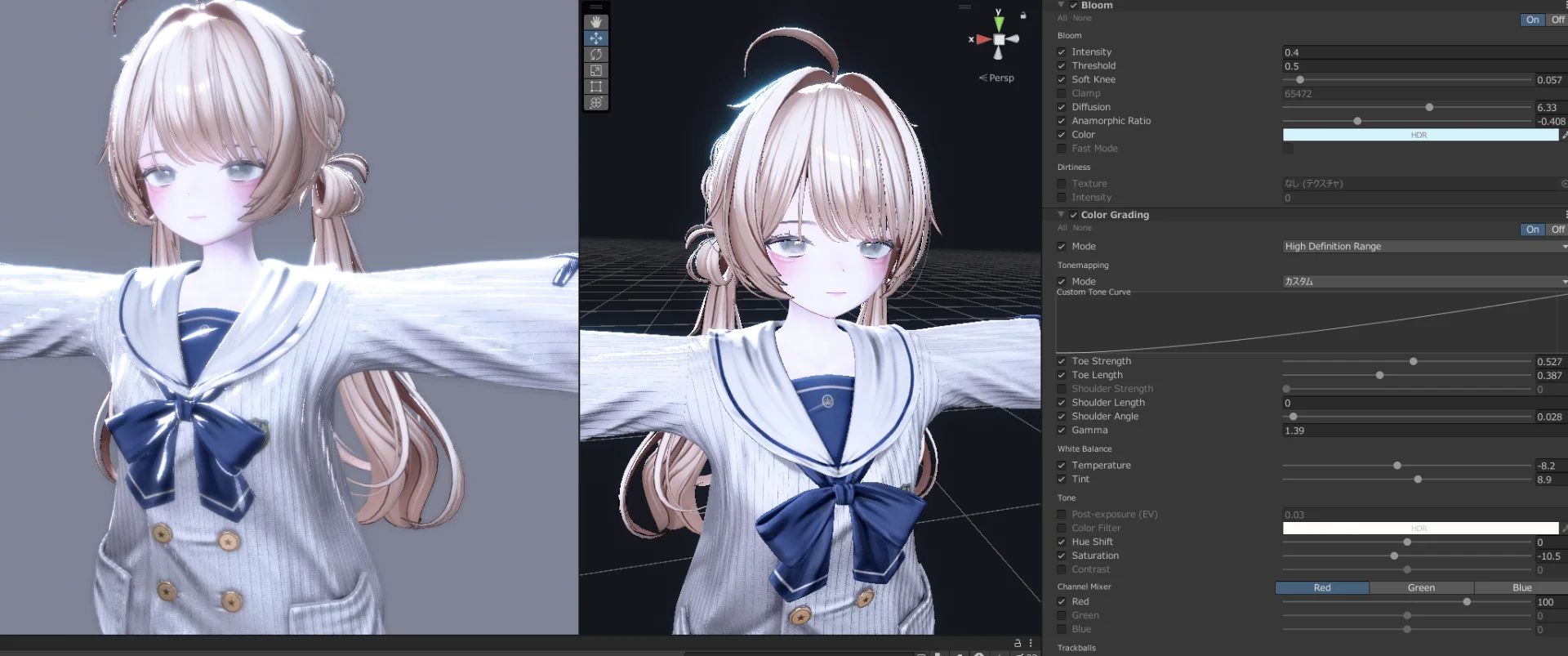
Task: Open the Tonemapping Mode dropdown
Action: coord(1423,282)
